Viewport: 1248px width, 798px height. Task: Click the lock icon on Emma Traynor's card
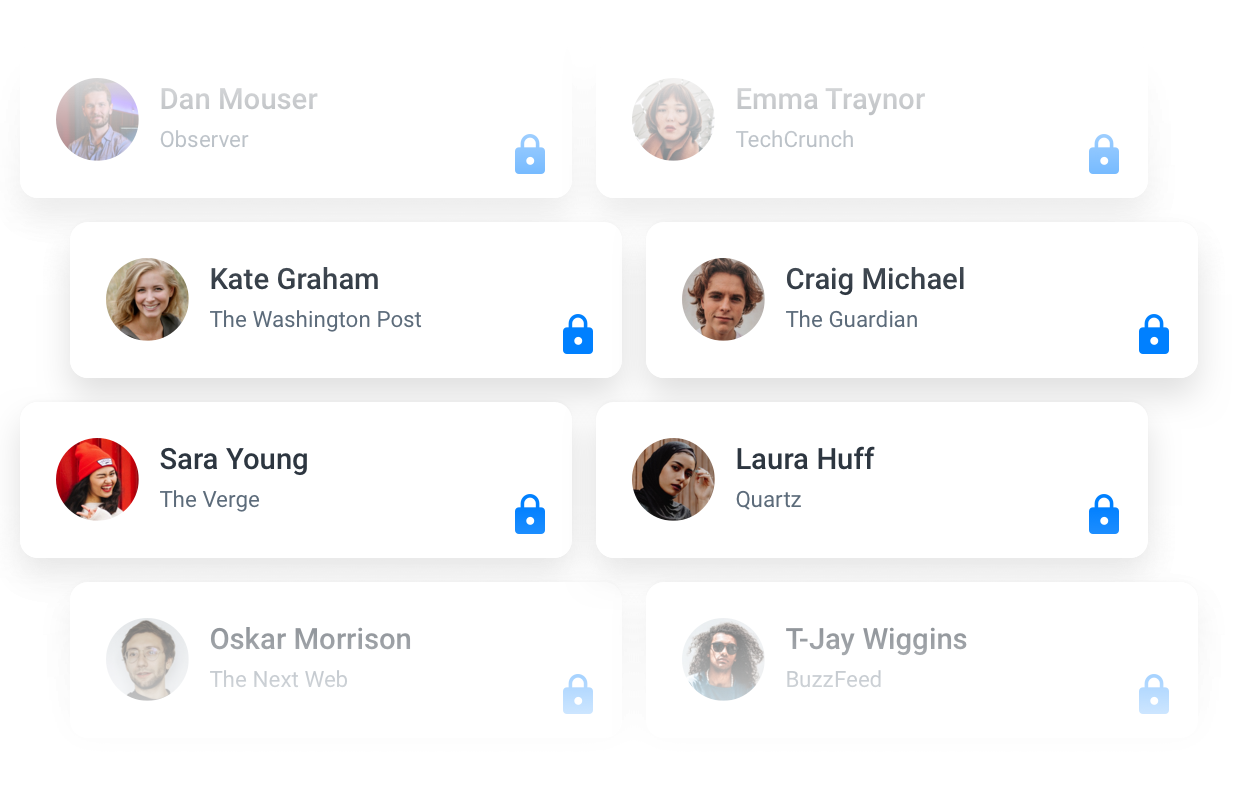click(x=1104, y=155)
